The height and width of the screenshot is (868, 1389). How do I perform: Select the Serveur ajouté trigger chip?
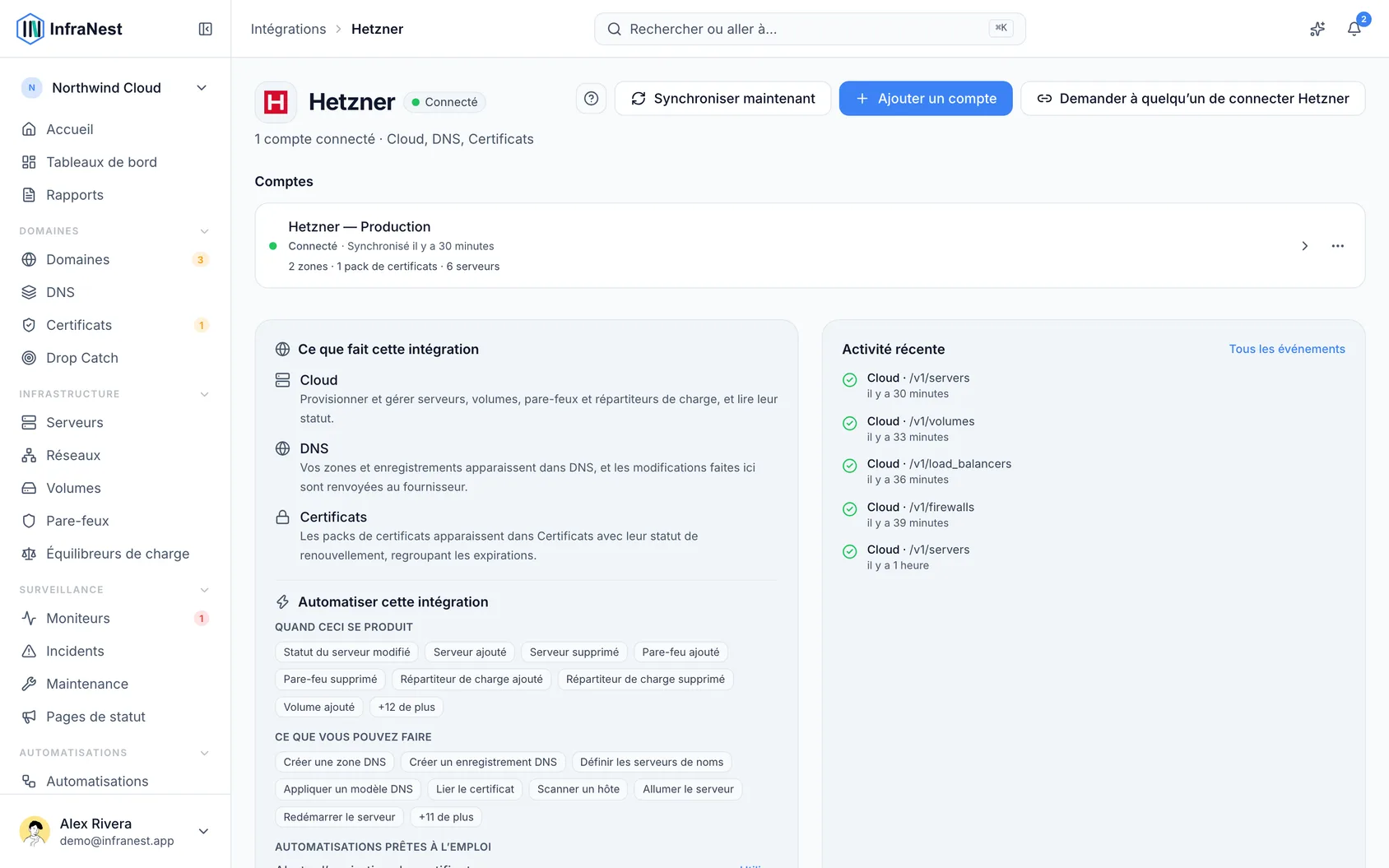point(470,652)
